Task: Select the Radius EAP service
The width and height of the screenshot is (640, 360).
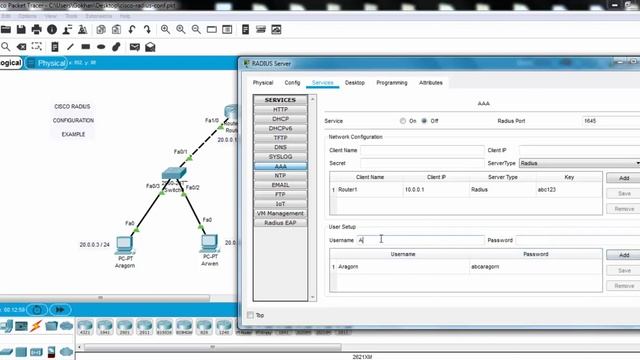Action: [x=280, y=223]
